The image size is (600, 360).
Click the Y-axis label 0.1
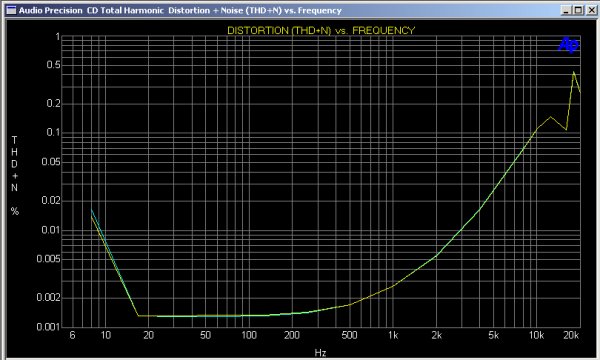pos(54,132)
